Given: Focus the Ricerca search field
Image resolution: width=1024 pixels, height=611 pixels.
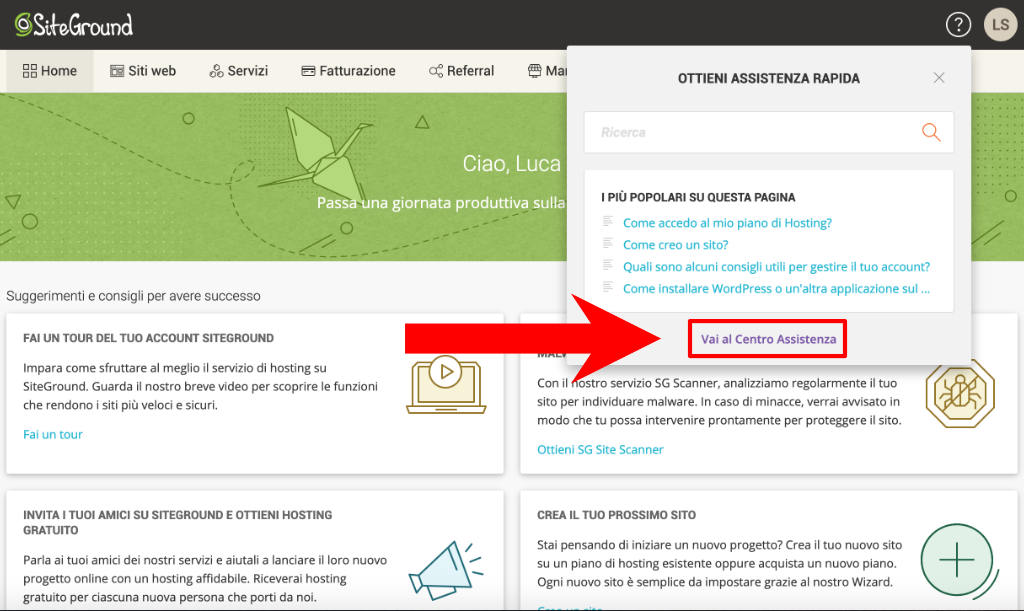Looking at the screenshot, I should point(769,133).
